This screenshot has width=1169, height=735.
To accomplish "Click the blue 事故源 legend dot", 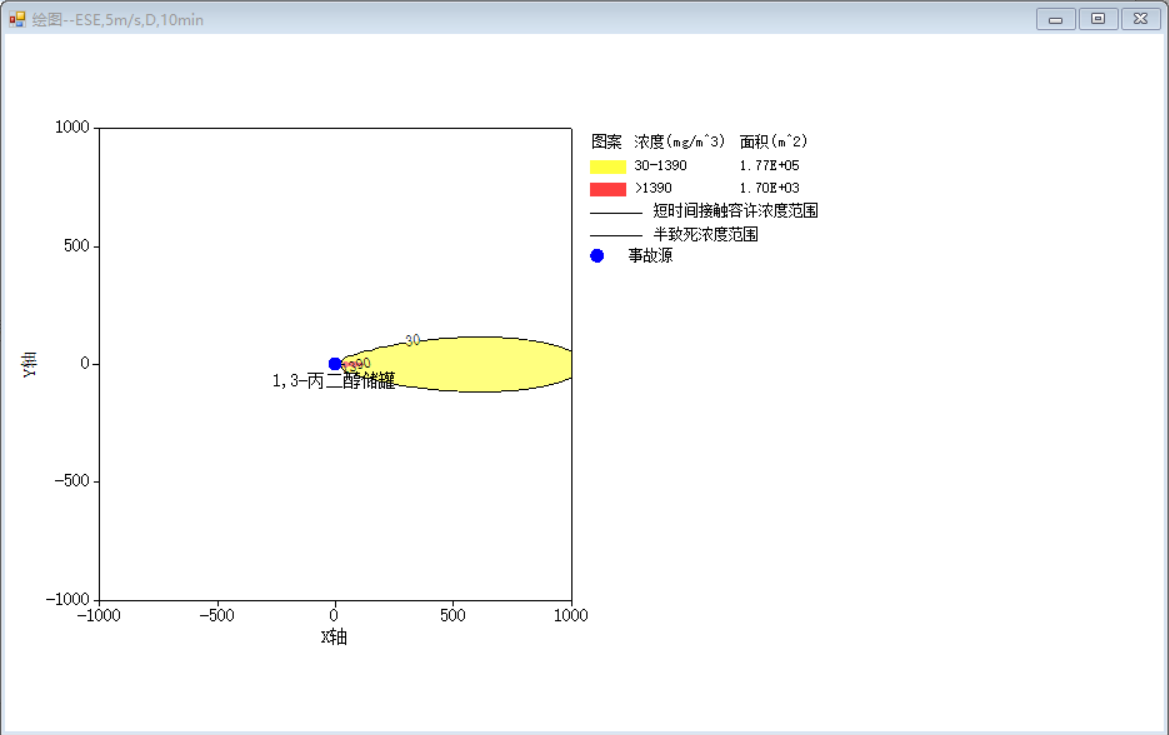I will (596, 256).
